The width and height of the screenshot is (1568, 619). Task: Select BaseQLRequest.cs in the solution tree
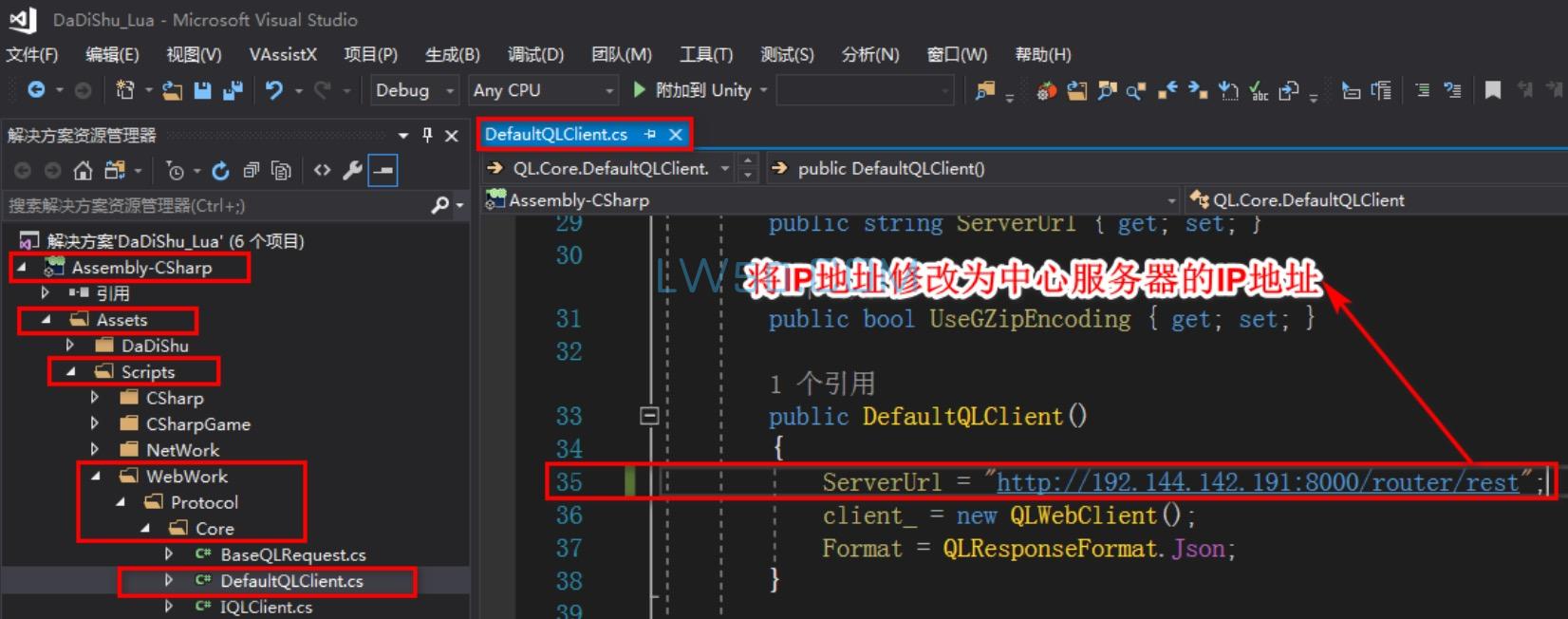coord(292,554)
